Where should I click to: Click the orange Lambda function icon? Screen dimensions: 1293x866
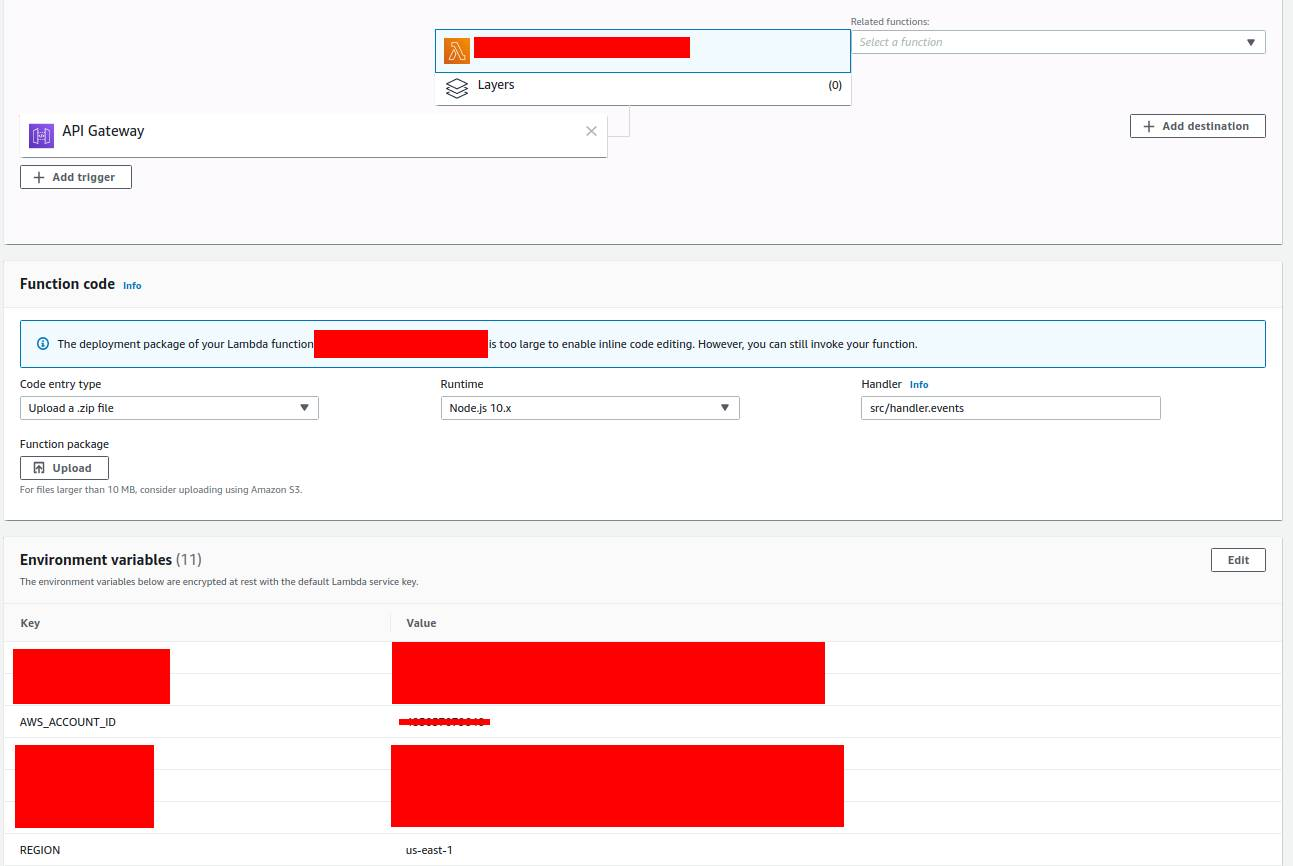tap(457, 51)
